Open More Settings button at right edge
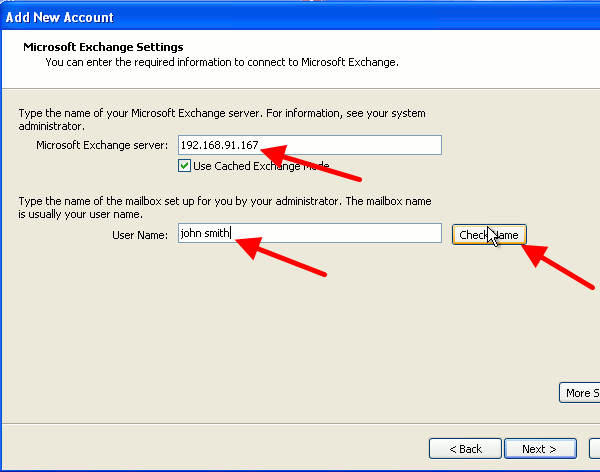Screen dimensions: 600x472 click(x=579, y=393)
